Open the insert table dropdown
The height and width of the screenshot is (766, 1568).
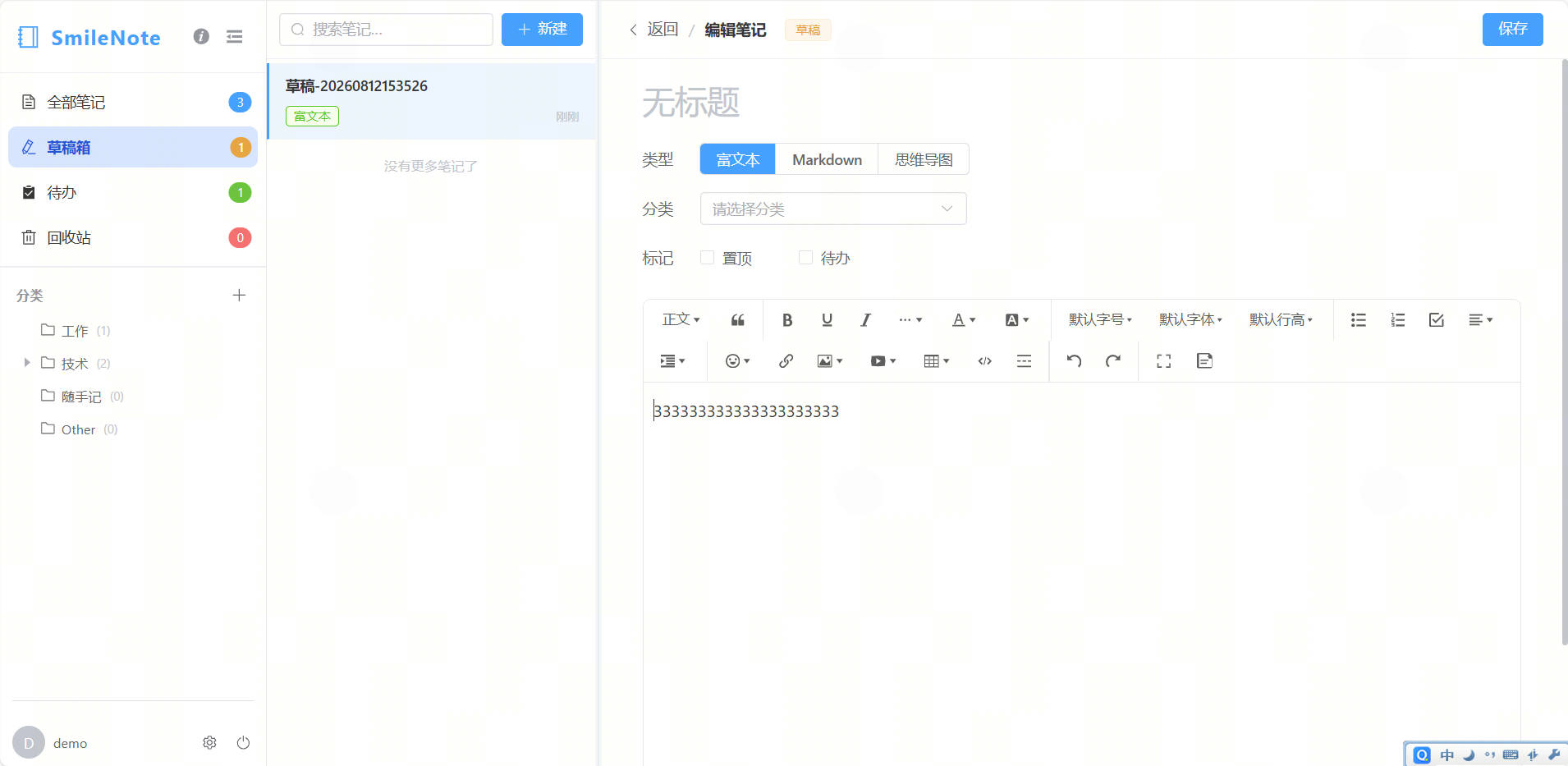tap(937, 361)
